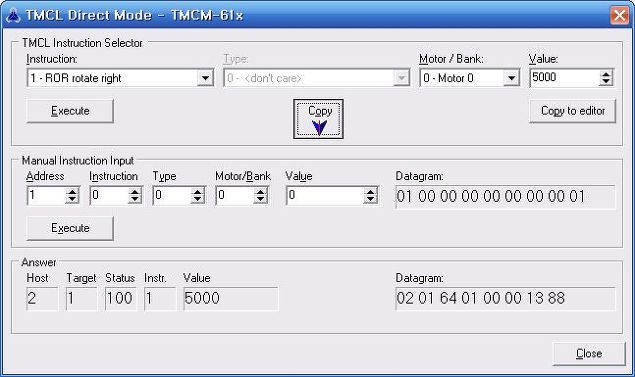Click the manual input Datagram field
Screen dimensions: 635x377
[505, 197]
